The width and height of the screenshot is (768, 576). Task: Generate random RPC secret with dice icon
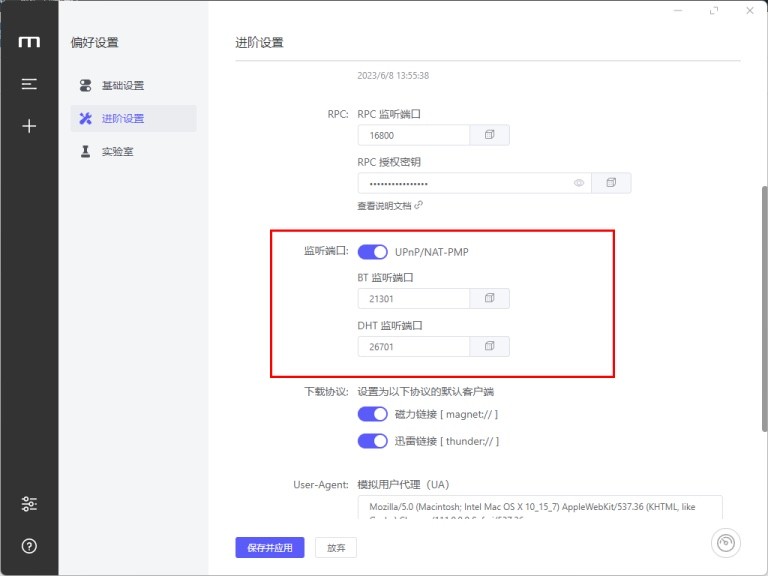pos(611,183)
